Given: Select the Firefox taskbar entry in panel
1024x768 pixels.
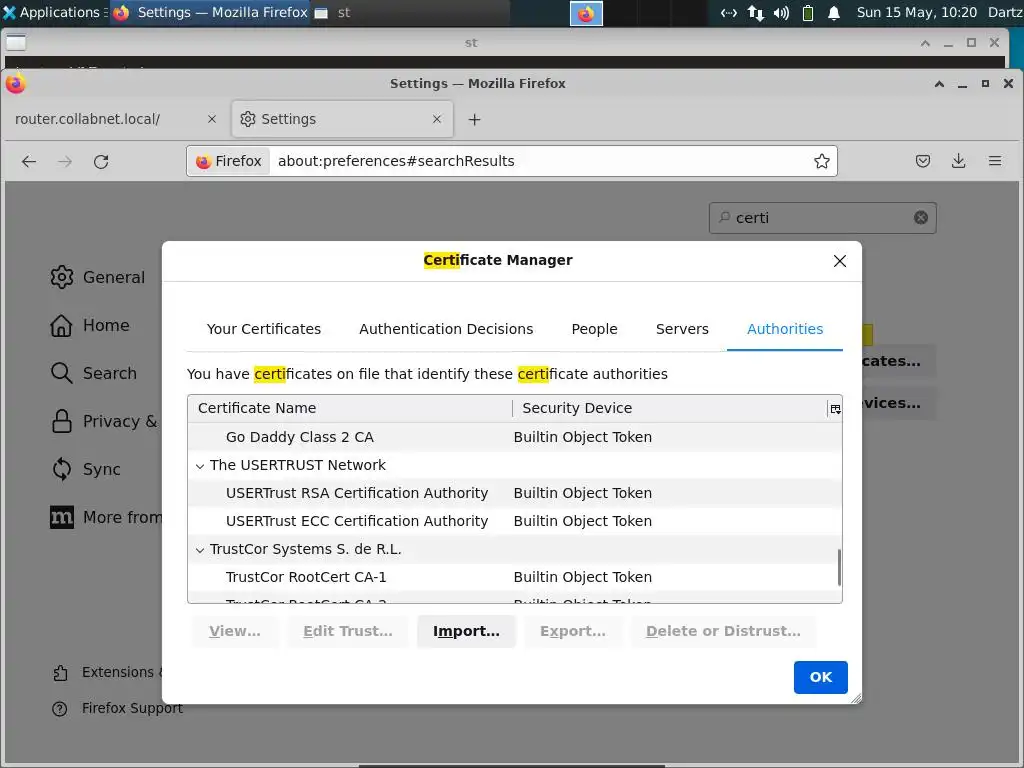Looking at the screenshot, I should [x=210, y=12].
